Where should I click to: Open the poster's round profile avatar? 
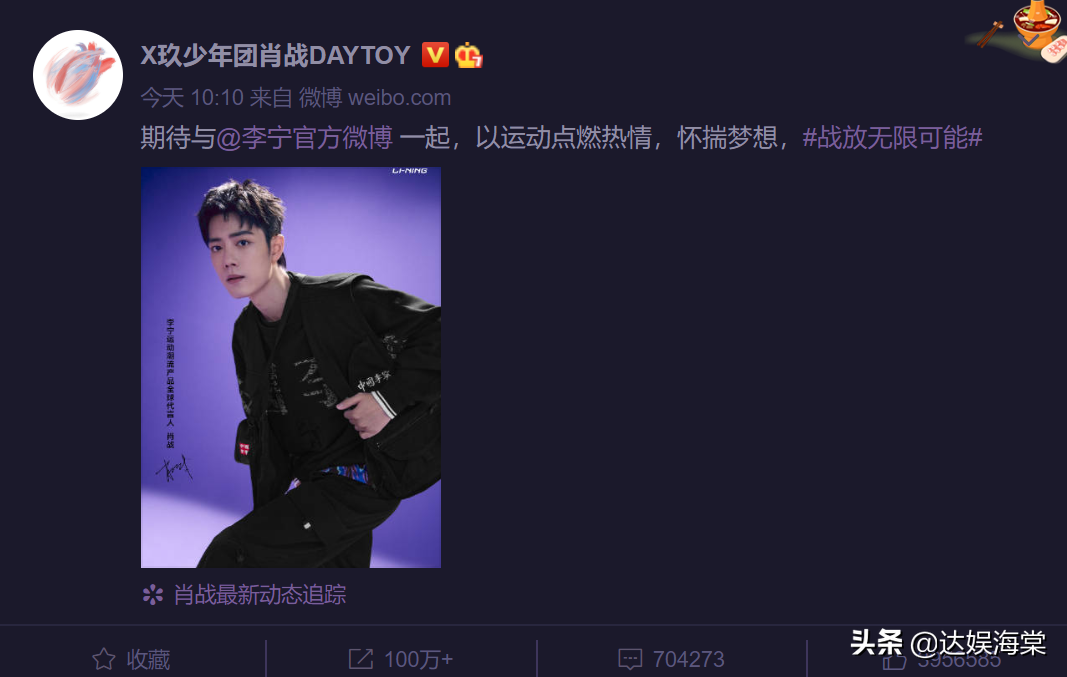click(78, 75)
